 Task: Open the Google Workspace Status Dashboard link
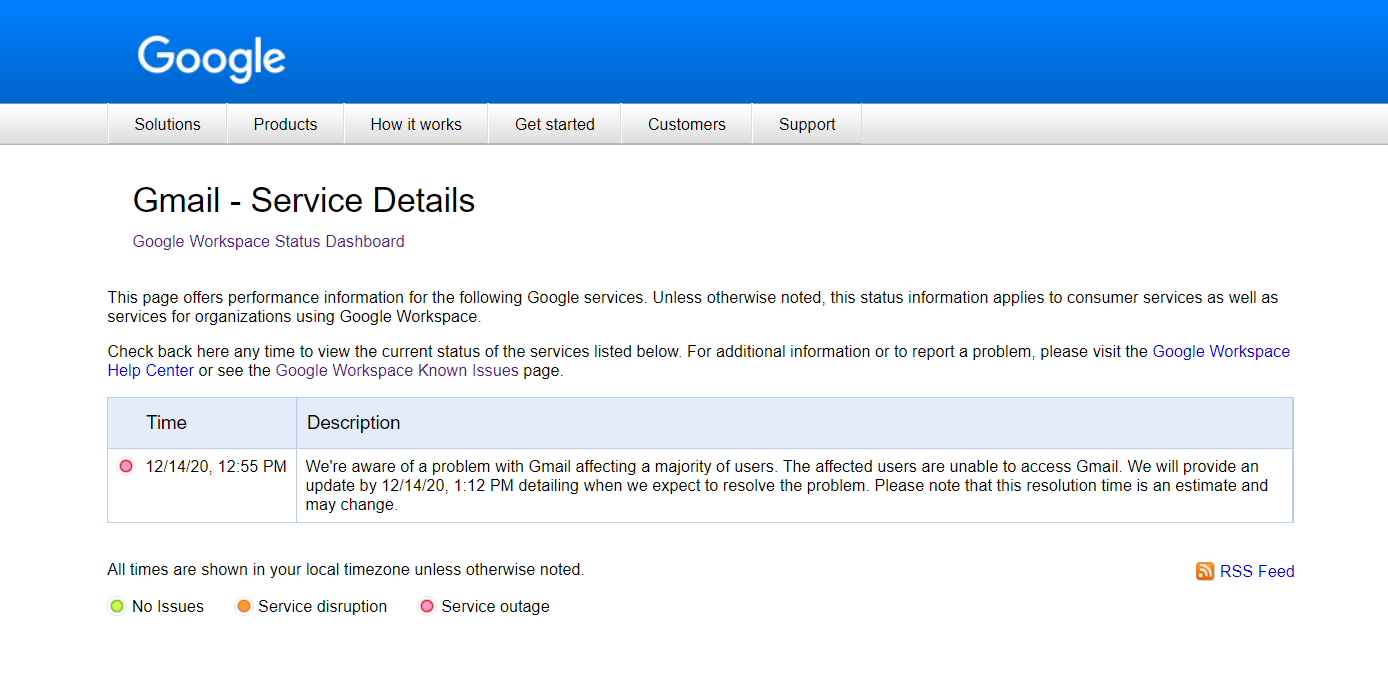coord(269,241)
